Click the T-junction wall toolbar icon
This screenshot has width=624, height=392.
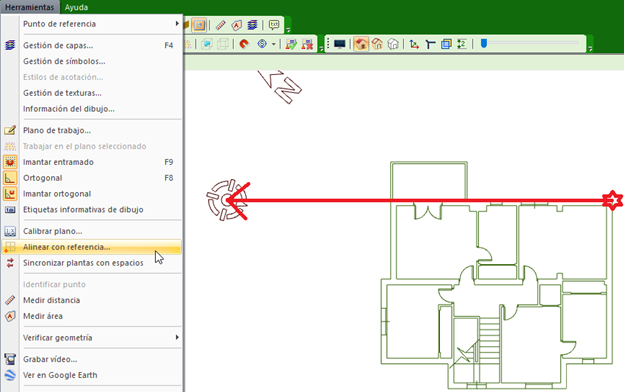[x=430, y=44]
